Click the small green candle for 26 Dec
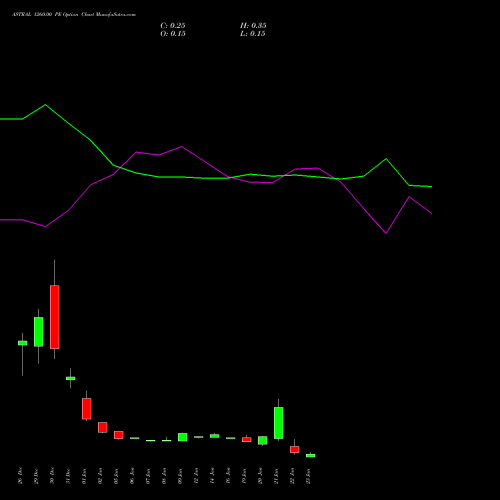500x500 pixels. coord(23,343)
